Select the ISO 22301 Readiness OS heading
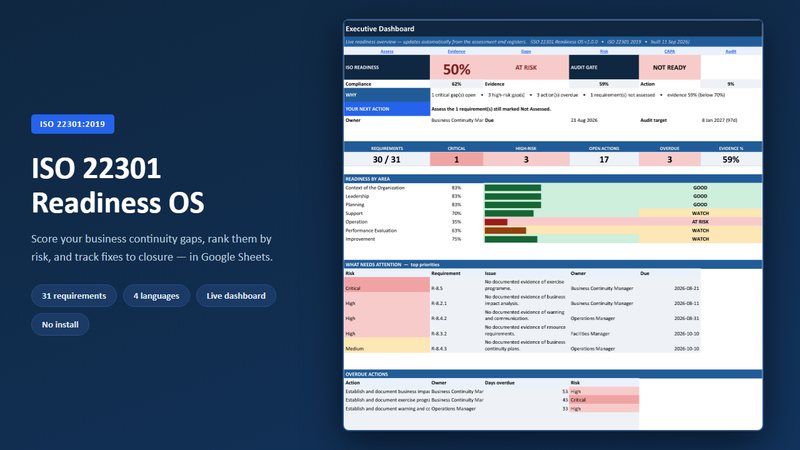 point(118,185)
